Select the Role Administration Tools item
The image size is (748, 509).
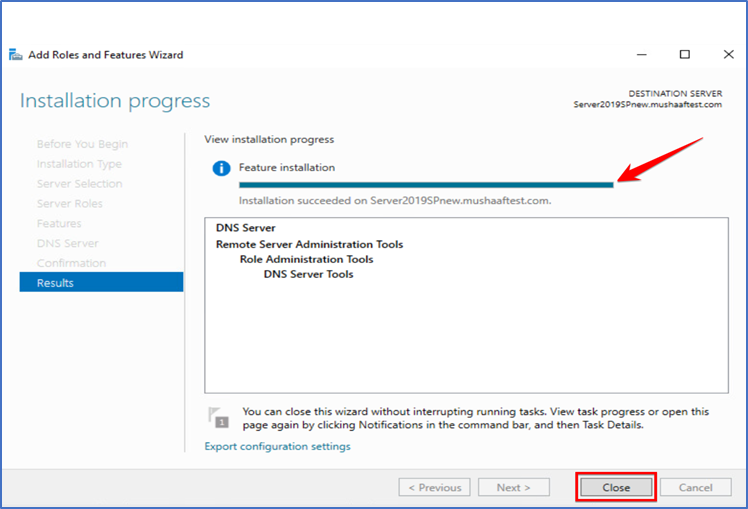point(306,260)
